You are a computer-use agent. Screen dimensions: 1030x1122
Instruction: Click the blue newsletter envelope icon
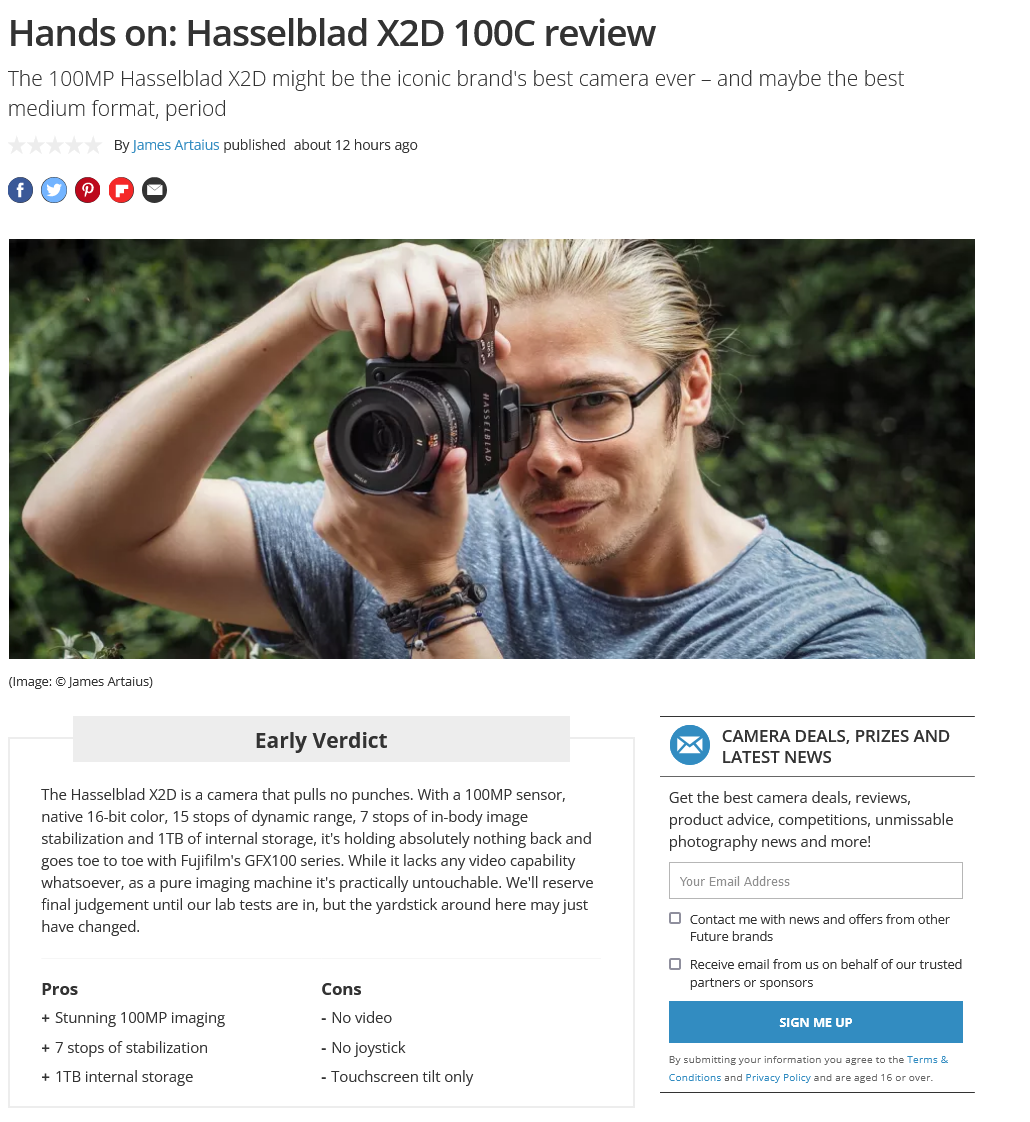(x=689, y=746)
